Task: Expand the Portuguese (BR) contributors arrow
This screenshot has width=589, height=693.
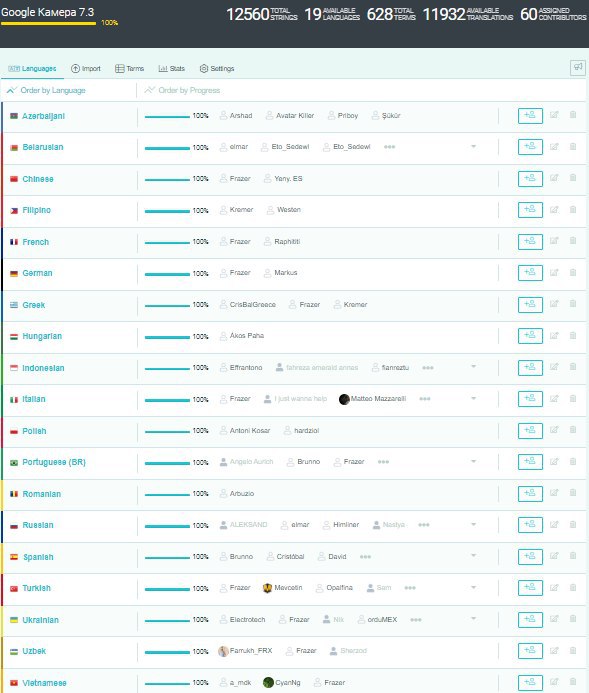Action: point(473,461)
